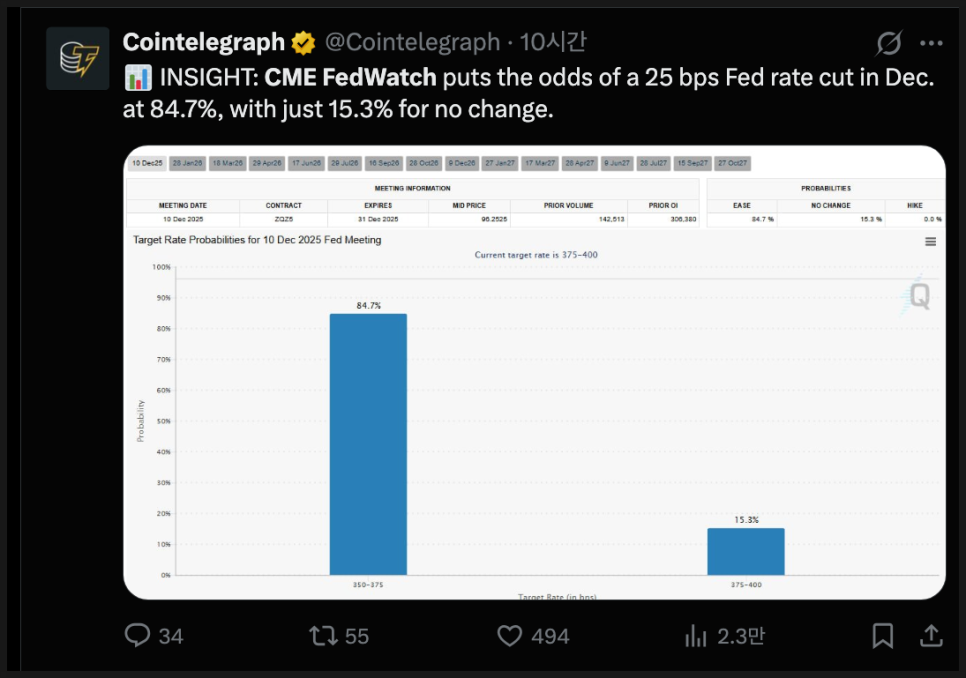Click the Cointelegraph profile avatar
Screen dimensions: 966x678
pyautogui.click(x=78, y=59)
